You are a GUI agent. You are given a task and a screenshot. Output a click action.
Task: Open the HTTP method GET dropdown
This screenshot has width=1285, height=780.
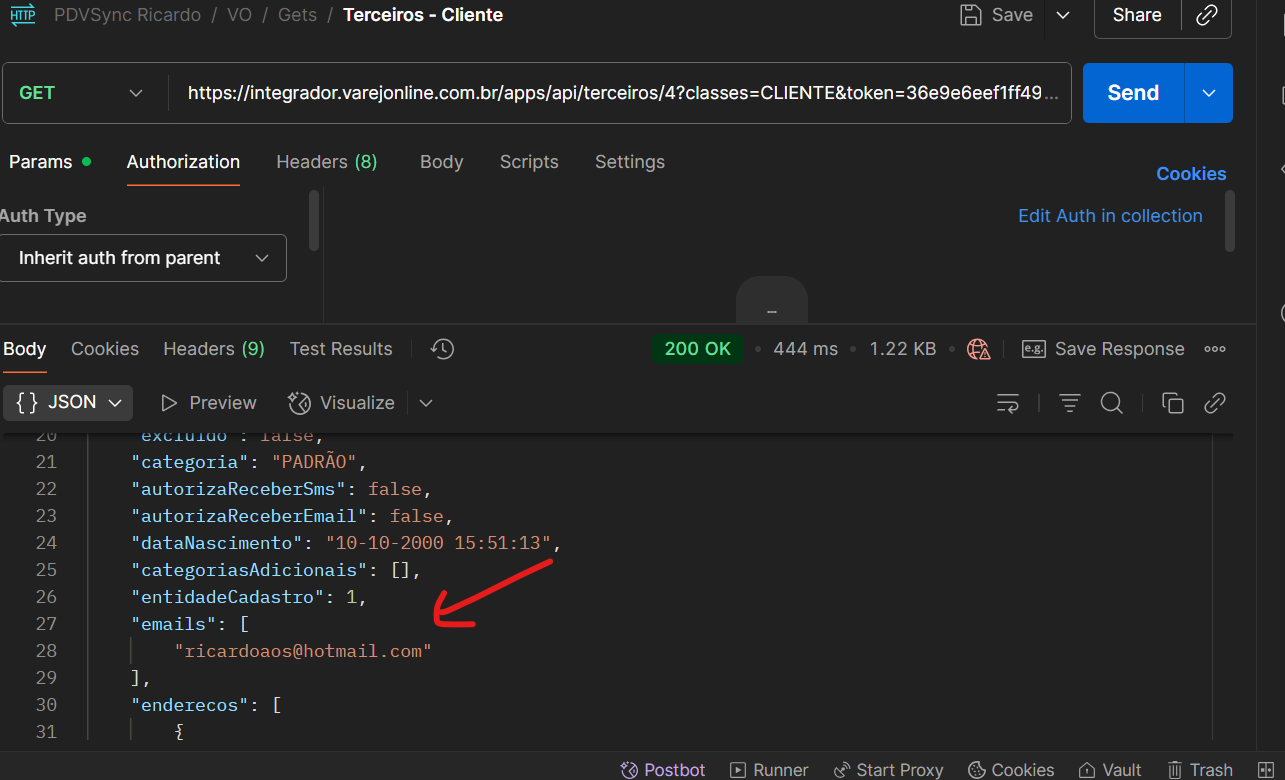coord(82,93)
